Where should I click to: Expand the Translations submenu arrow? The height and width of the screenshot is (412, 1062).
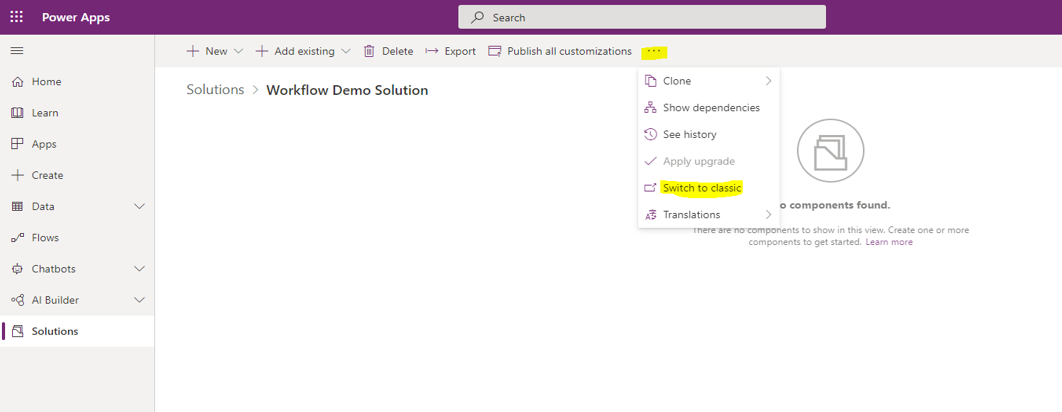click(x=769, y=215)
